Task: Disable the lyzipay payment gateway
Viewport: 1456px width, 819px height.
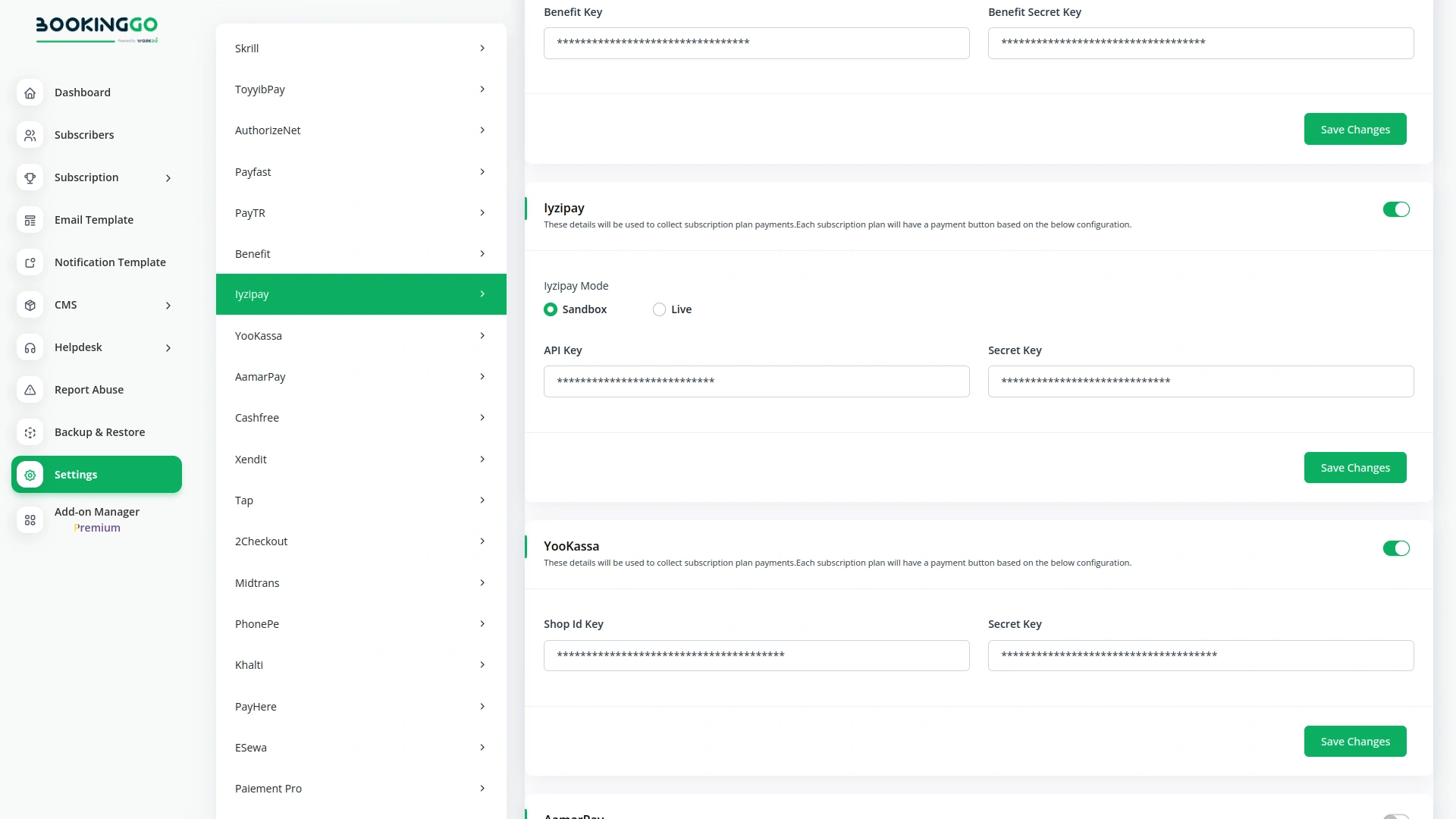Action: [x=1396, y=209]
